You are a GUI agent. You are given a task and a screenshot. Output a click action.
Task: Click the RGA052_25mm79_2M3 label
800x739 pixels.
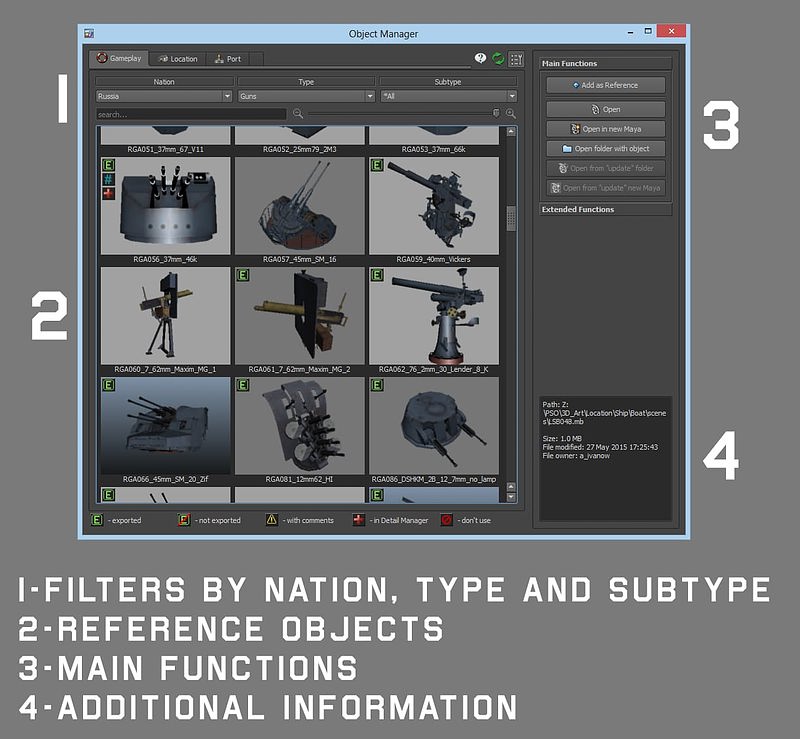(x=299, y=150)
